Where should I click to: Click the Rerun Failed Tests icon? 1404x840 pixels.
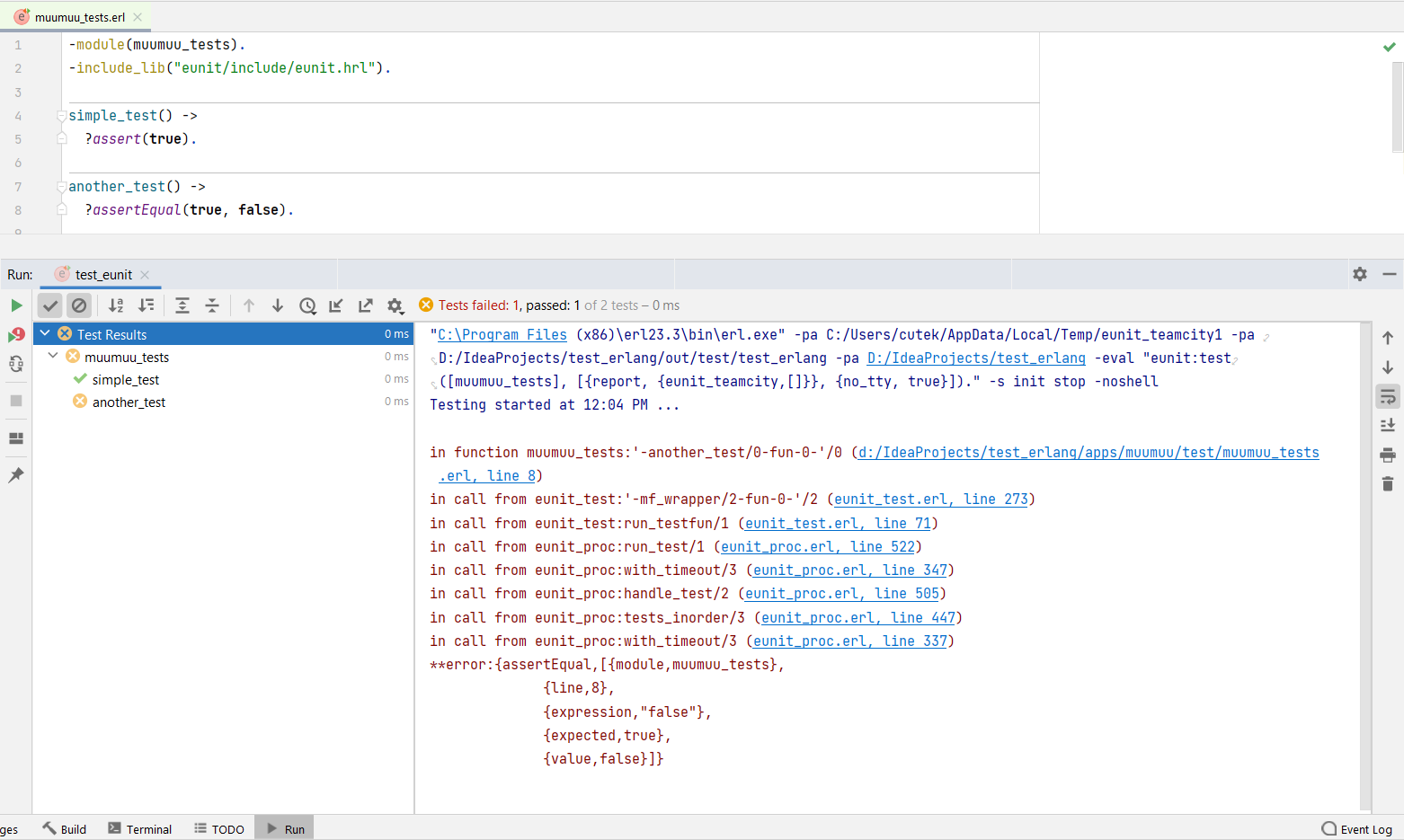(x=16, y=335)
